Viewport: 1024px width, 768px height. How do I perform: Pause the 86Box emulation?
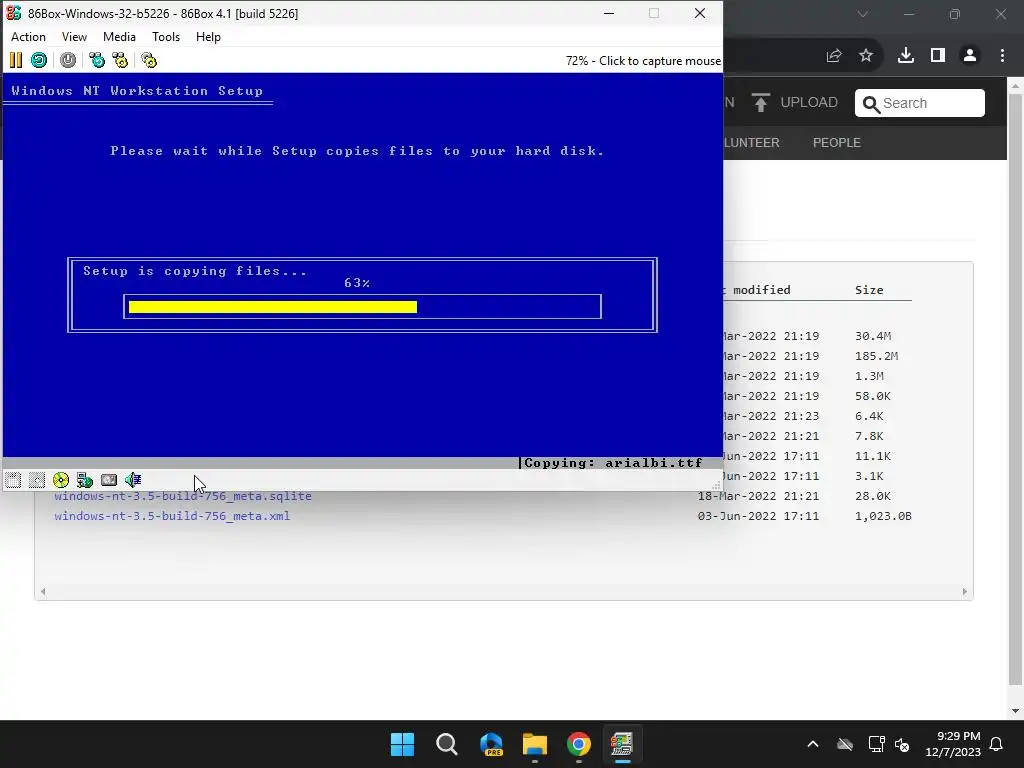(16, 61)
